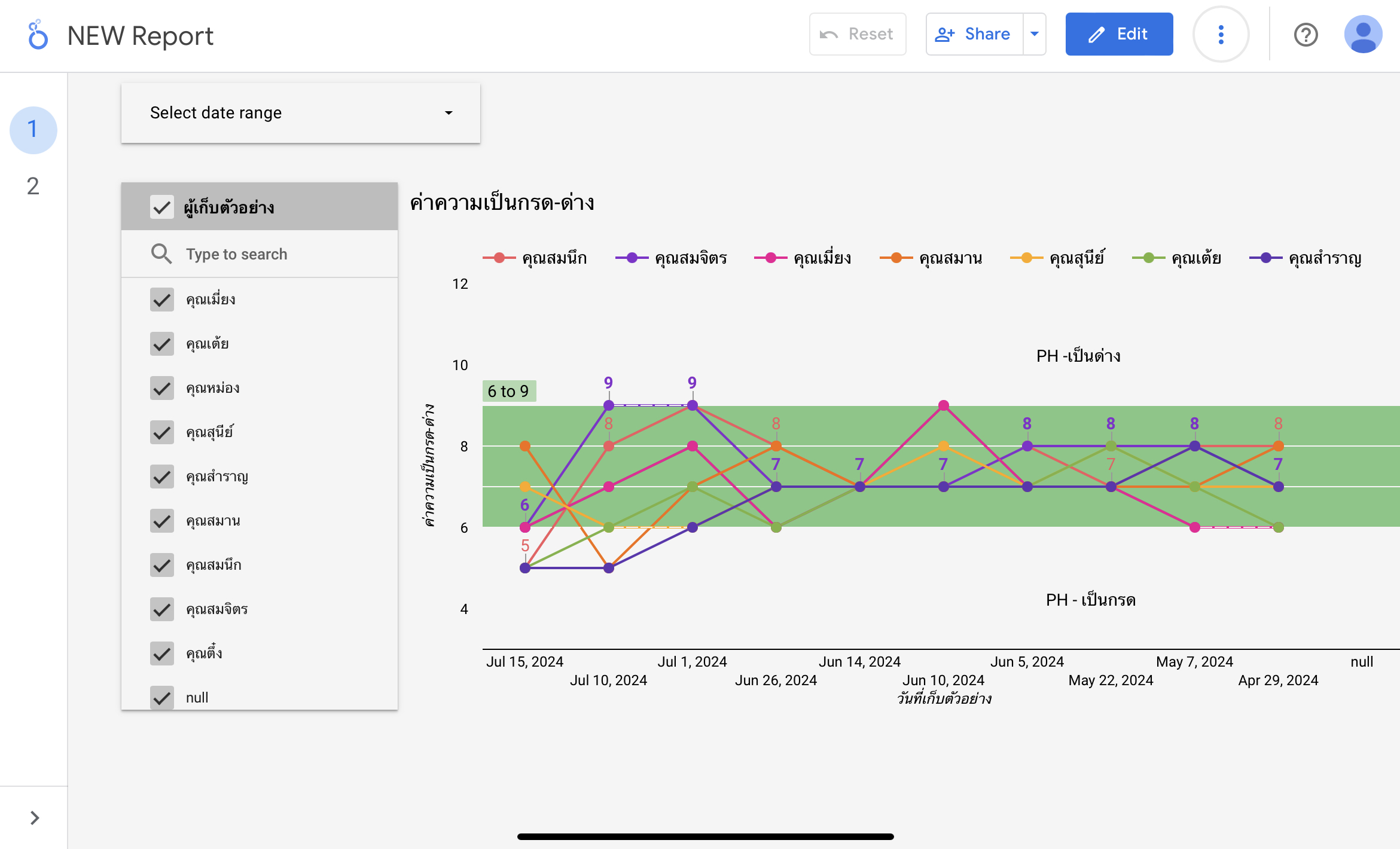Open the three-dot more options menu
Image resolution: width=1400 pixels, height=849 pixels.
(1221, 35)
